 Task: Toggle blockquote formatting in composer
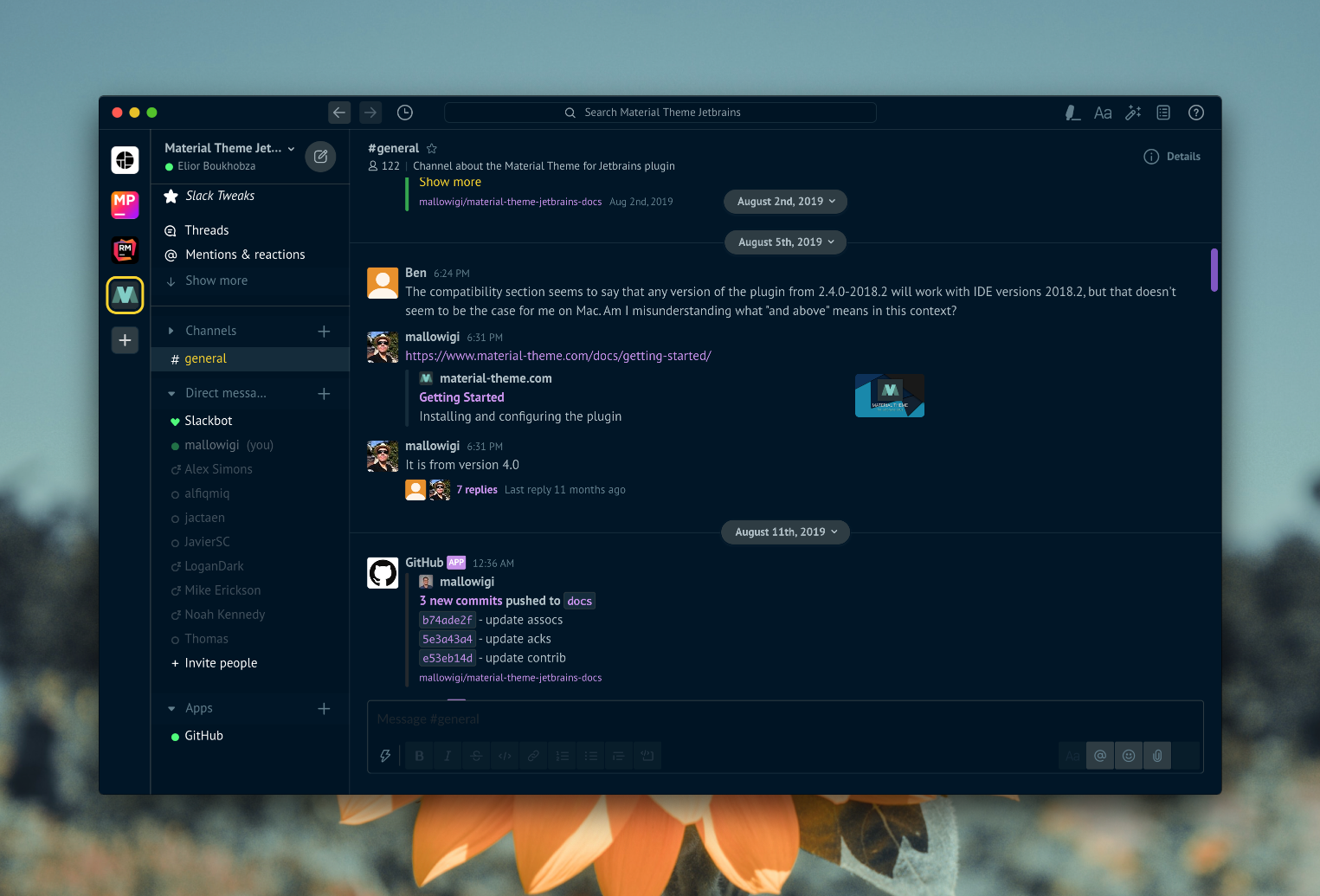(x=618, y=756)
